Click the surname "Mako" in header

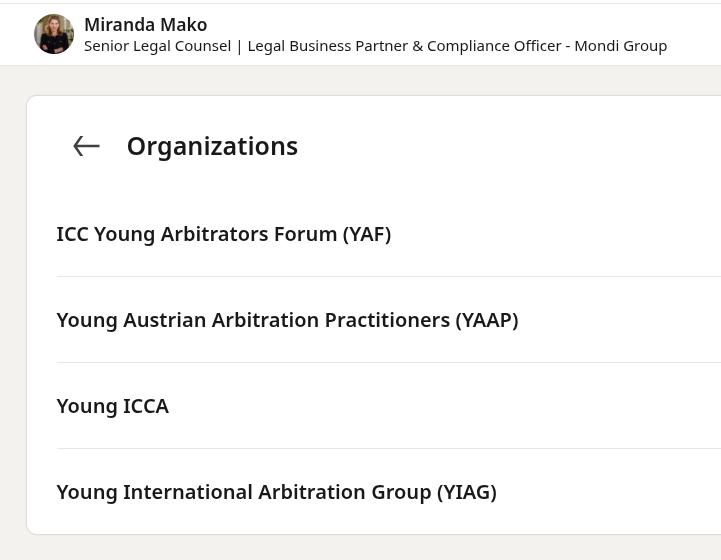coord(183,24)
